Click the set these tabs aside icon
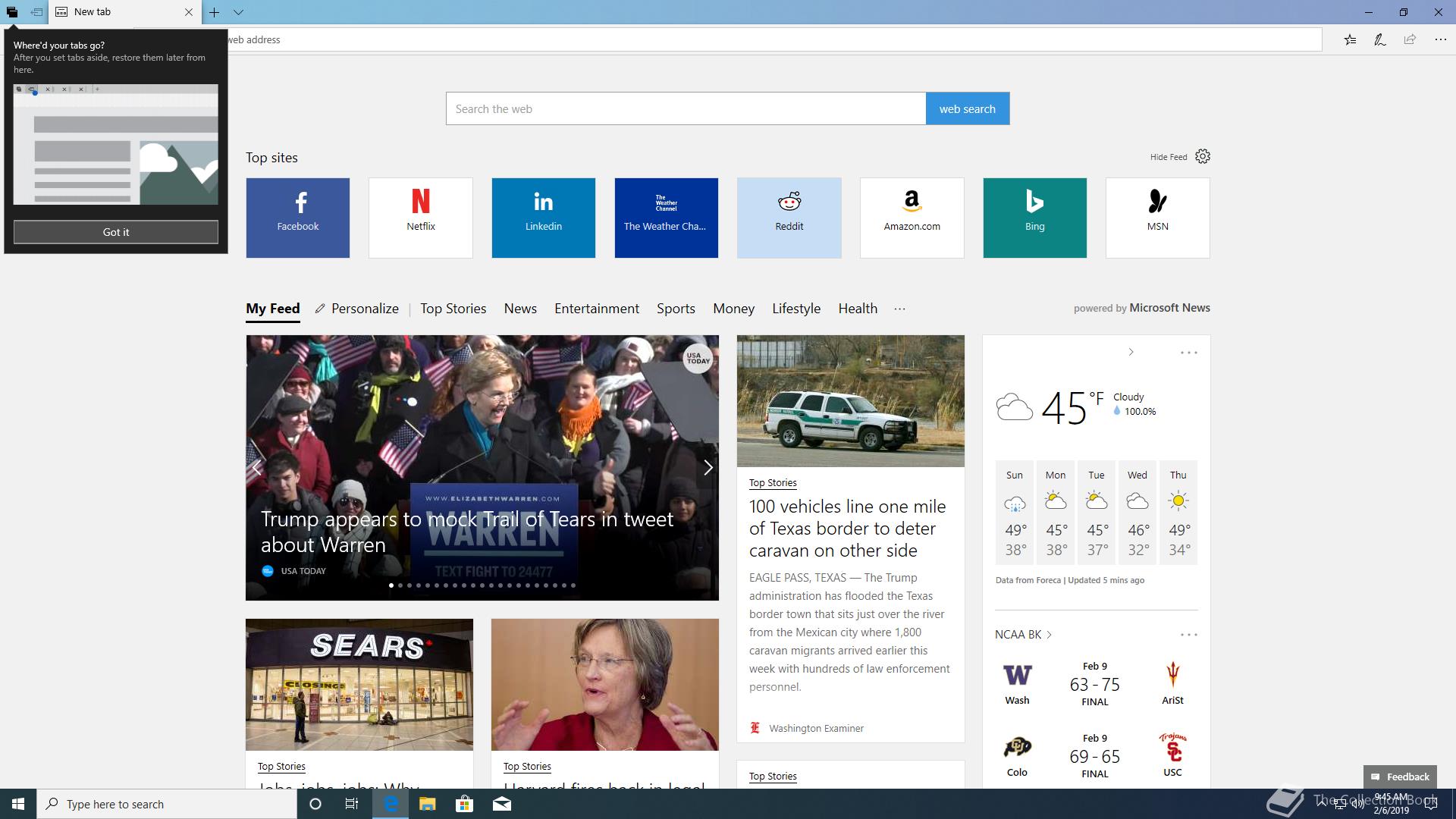This screenshot has height=819, width=1456. point(36,12)
